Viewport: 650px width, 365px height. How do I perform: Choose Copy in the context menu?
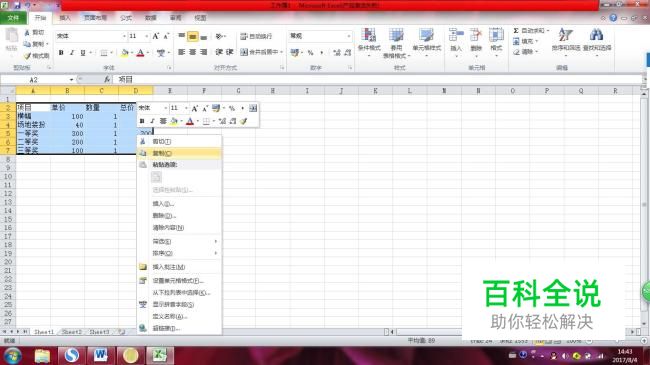click(179, 153)
